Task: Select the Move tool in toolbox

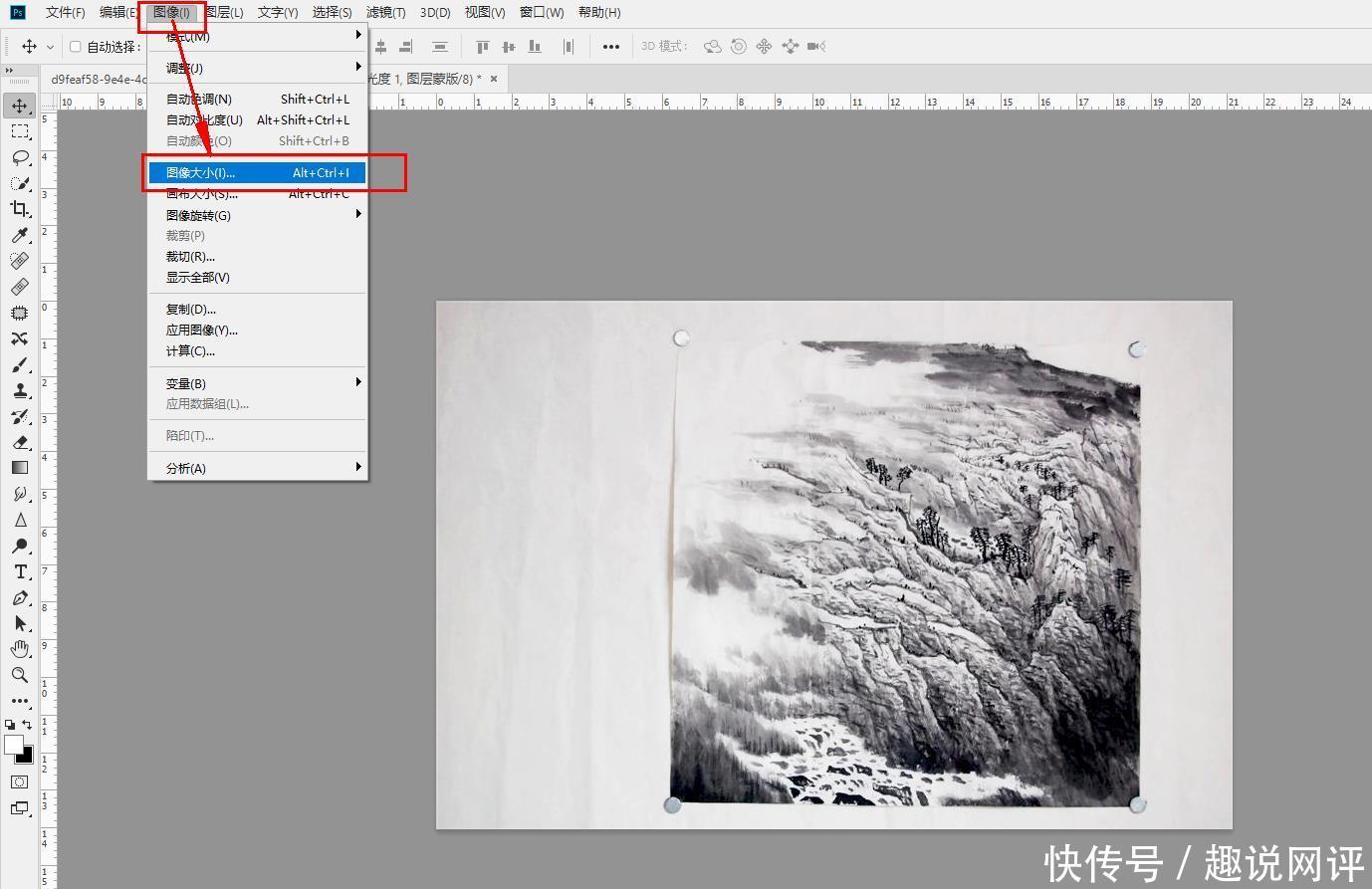Action: (x=19, y=106)
